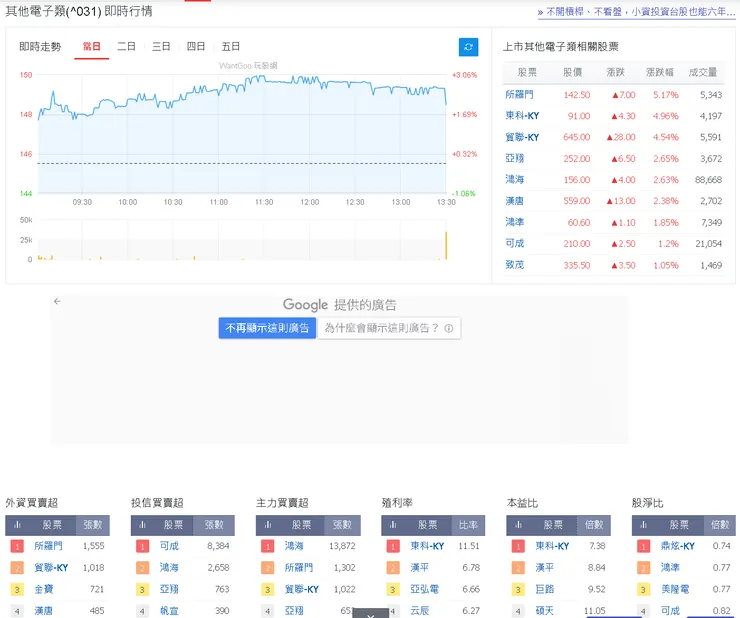This screenshot has width=740, height=618.
Task: Click 張數 header in 外資買賣超 table
Action: click(x=92, y=525)
